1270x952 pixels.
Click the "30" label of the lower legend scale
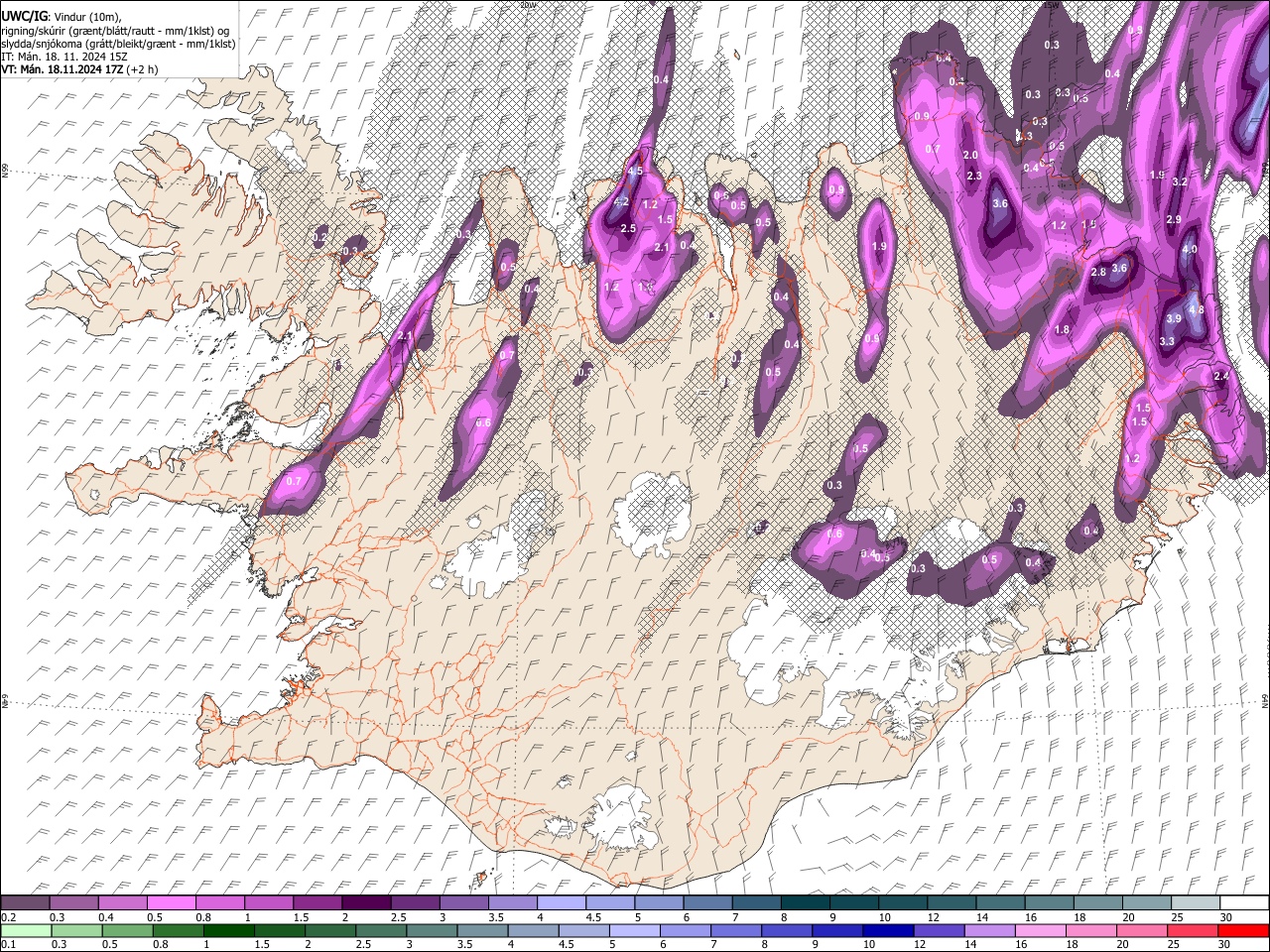(x=1226, y=944)
